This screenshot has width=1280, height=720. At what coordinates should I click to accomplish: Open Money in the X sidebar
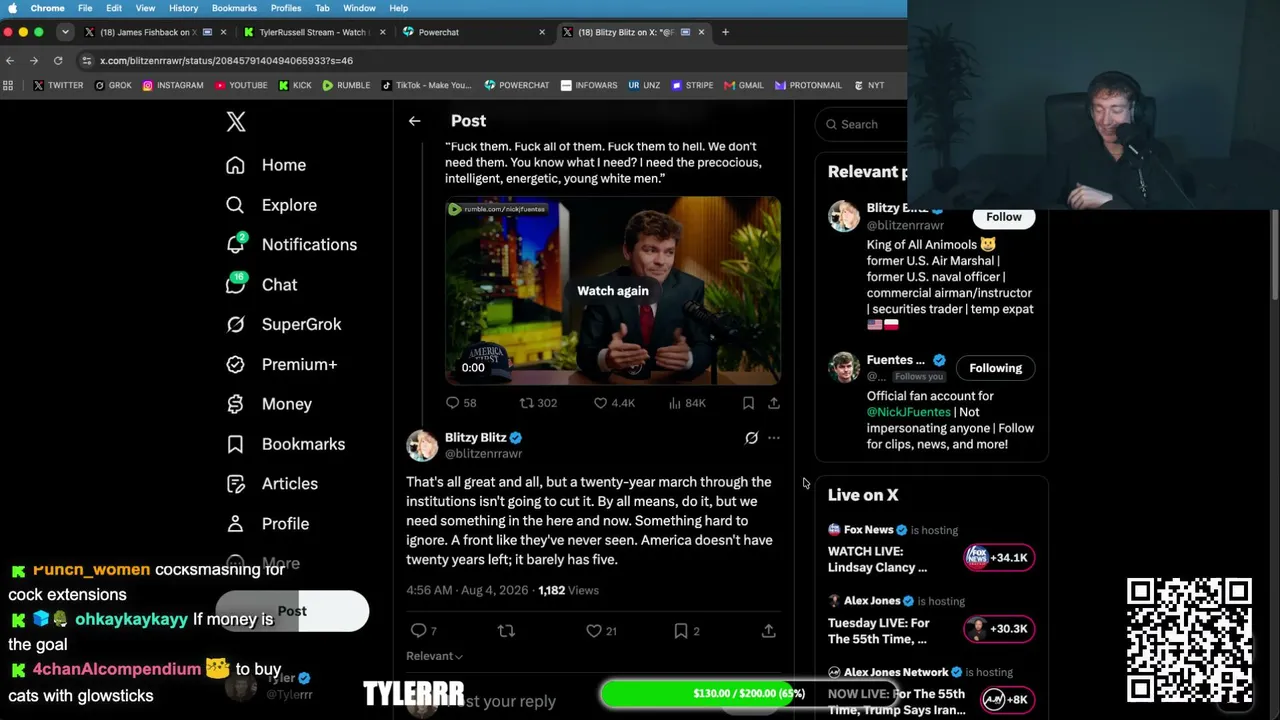269,404
